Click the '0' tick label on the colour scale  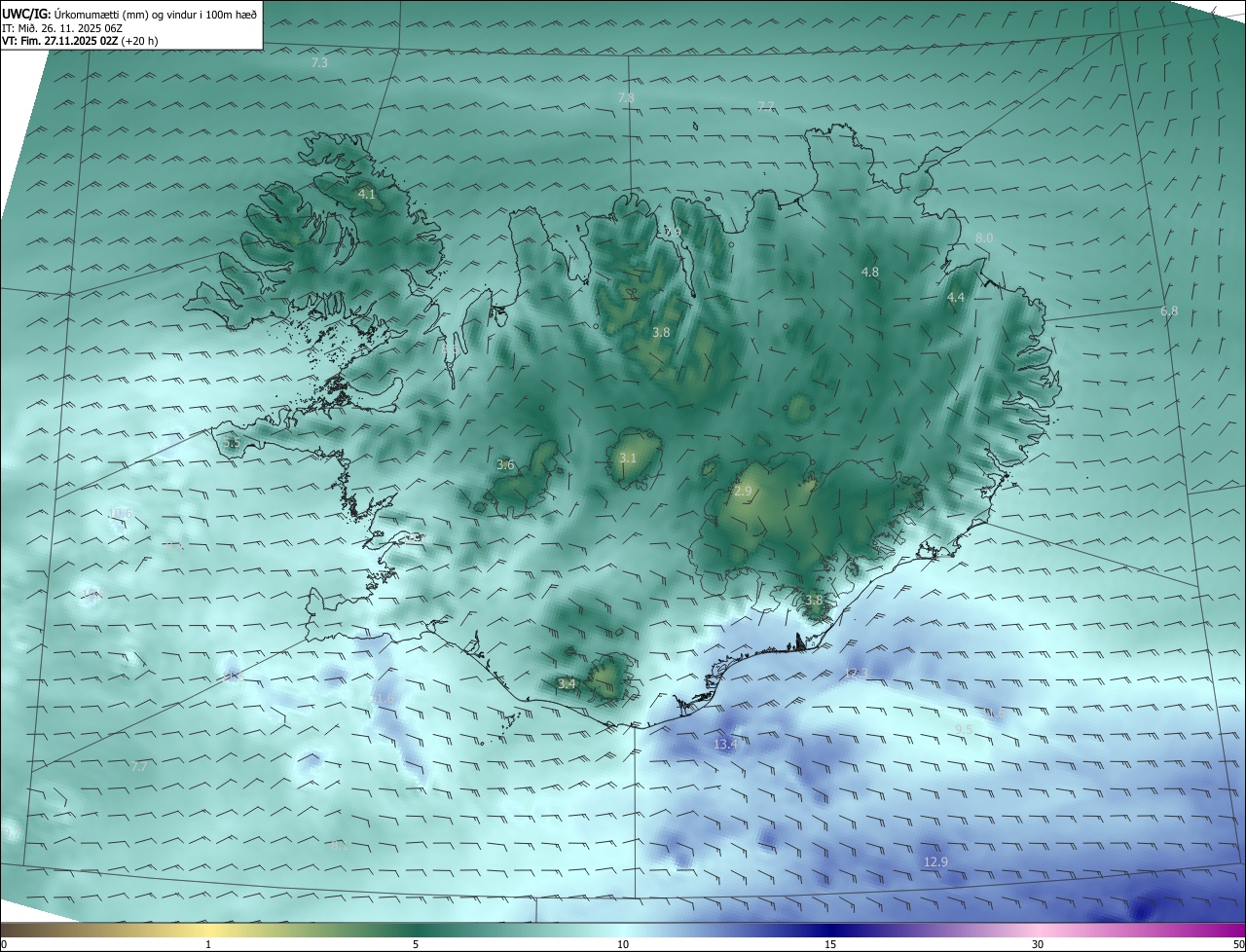[x=4, y=944]
